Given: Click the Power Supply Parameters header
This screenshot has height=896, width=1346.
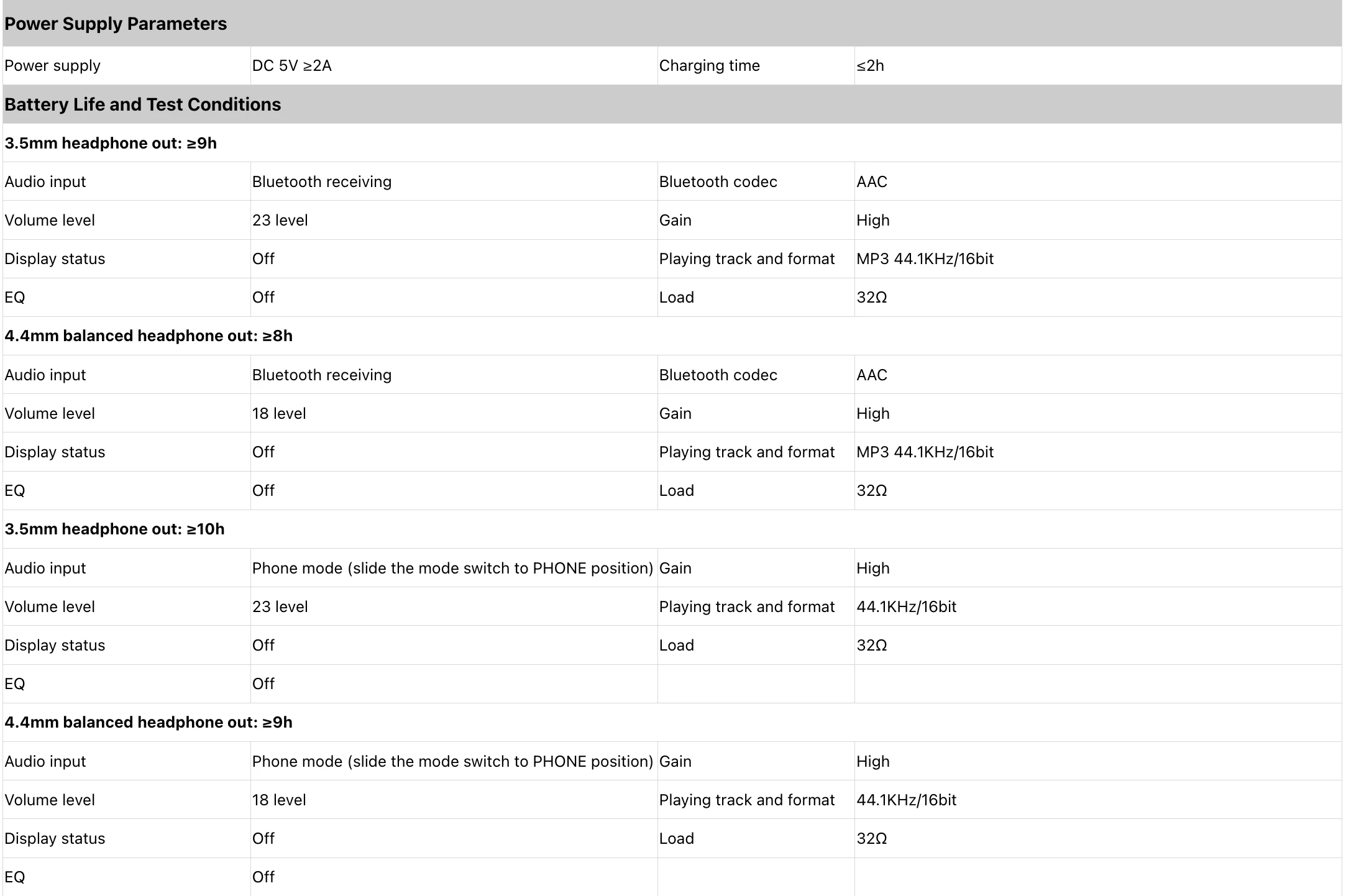Looking at the screenshot, I should 672,24.
